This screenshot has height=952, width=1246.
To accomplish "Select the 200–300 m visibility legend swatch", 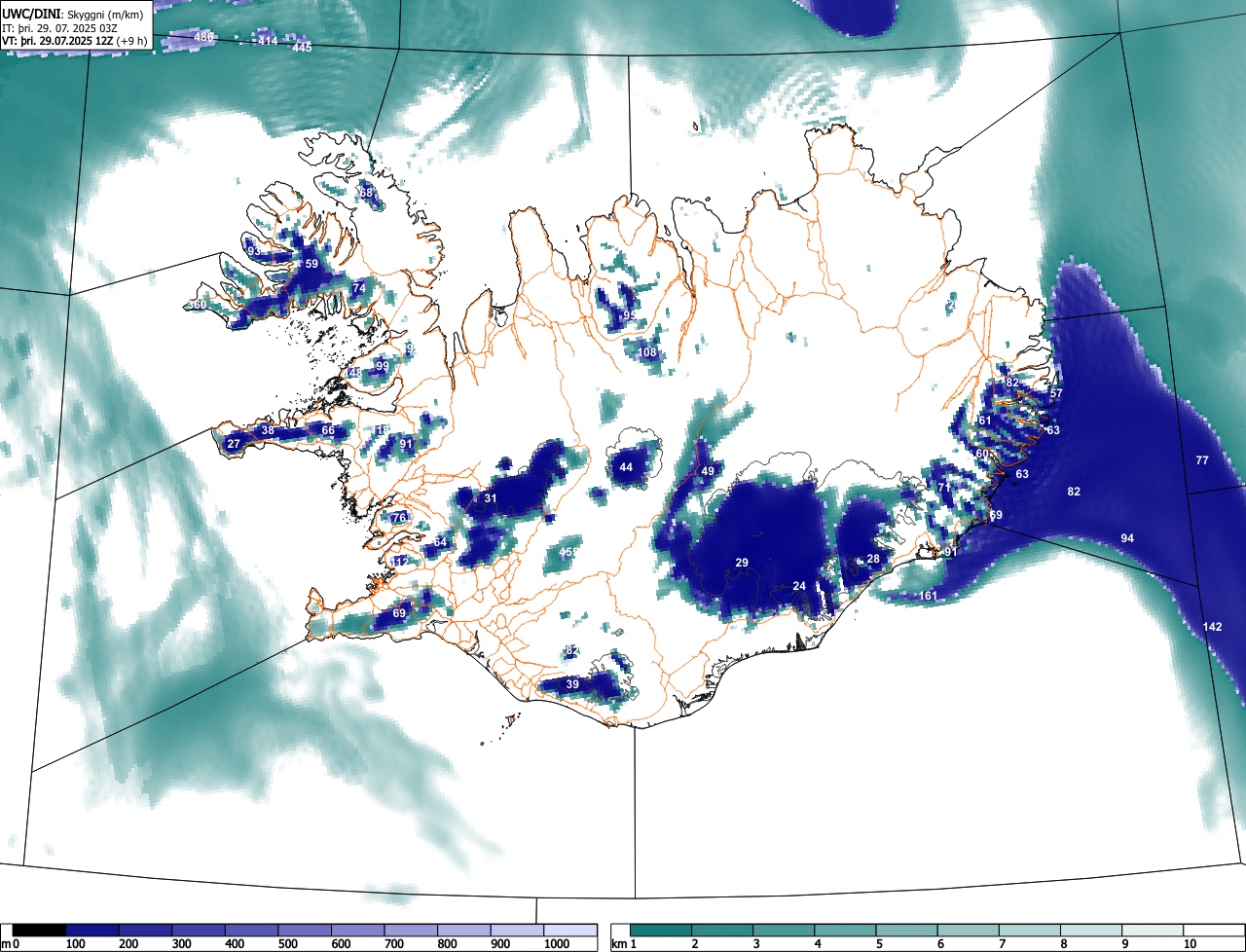I will click(146, 931).
